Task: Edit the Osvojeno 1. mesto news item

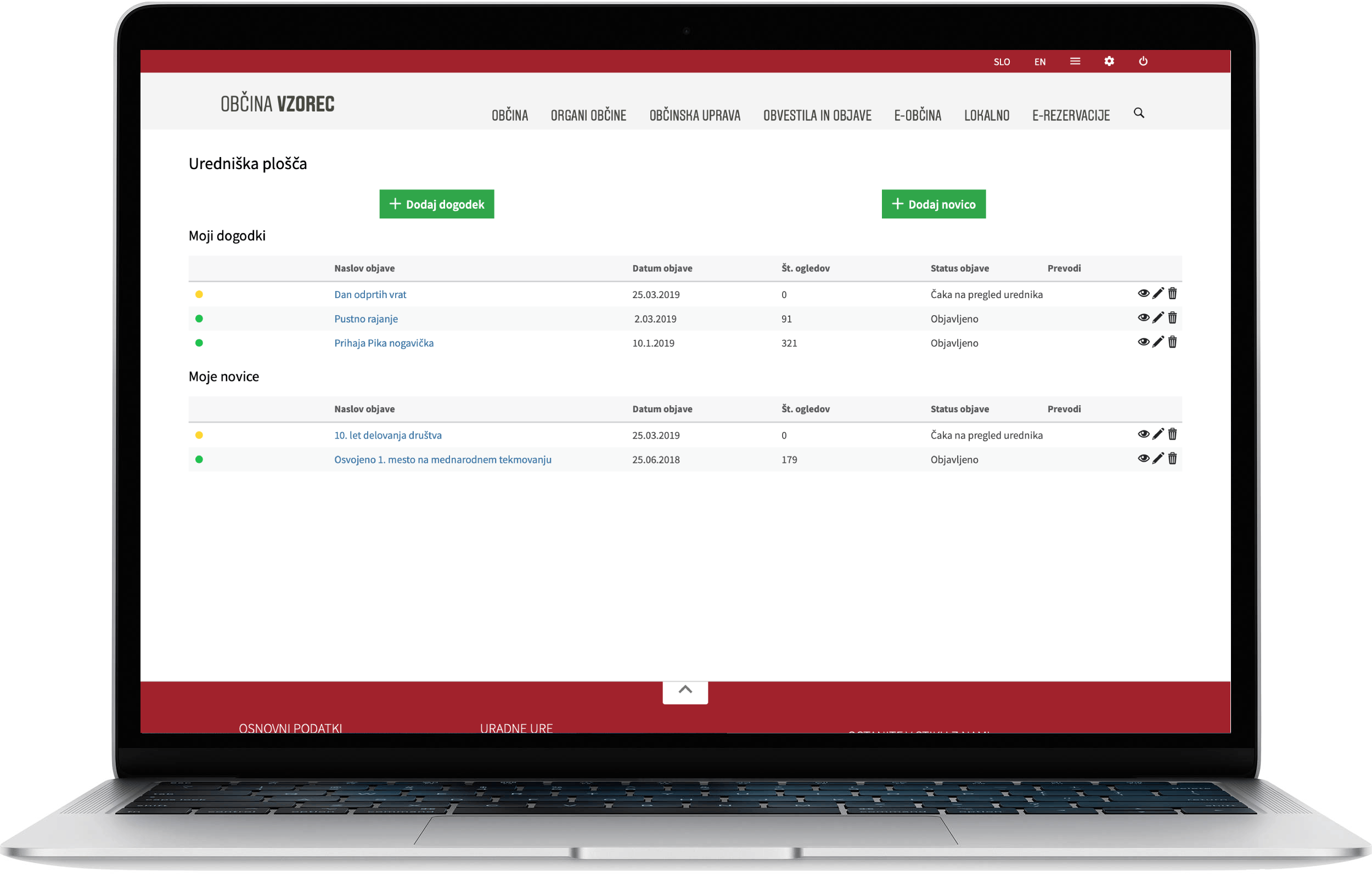Action: (x=1158, y=459)
